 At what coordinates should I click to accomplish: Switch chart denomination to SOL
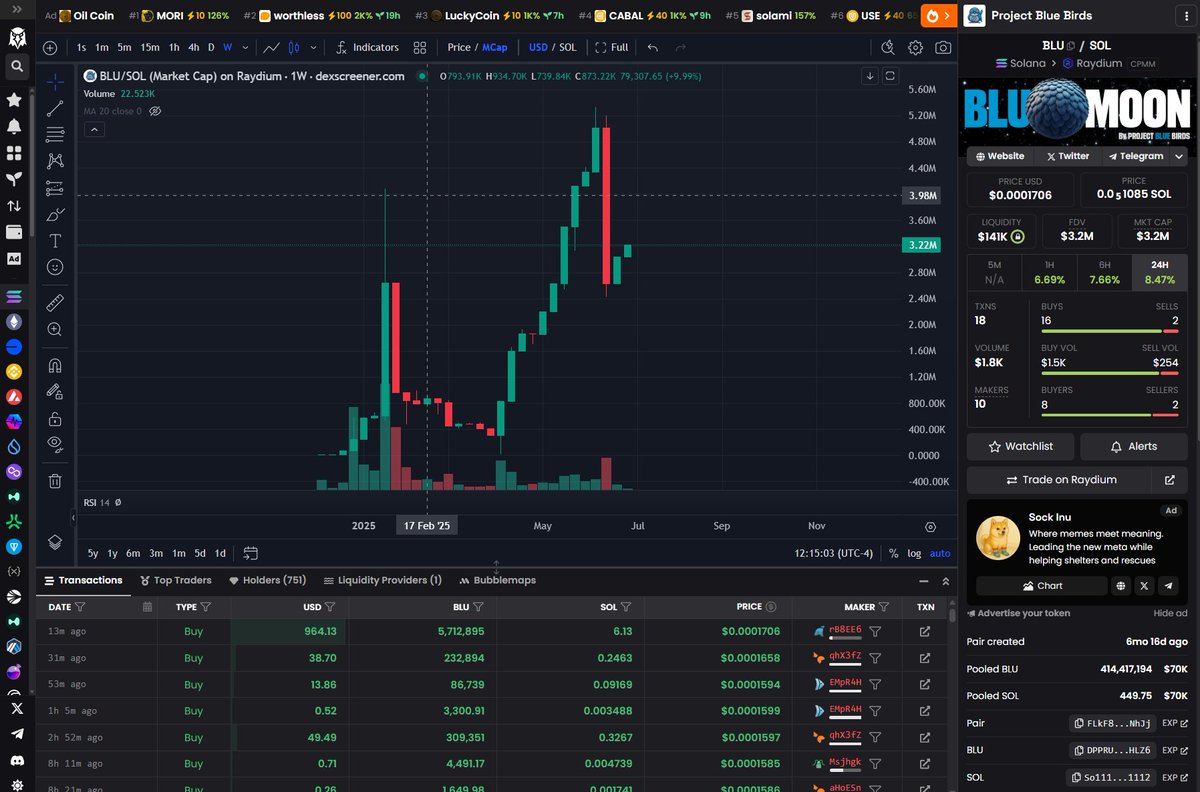pyautogui.click(x=568, y=47)
